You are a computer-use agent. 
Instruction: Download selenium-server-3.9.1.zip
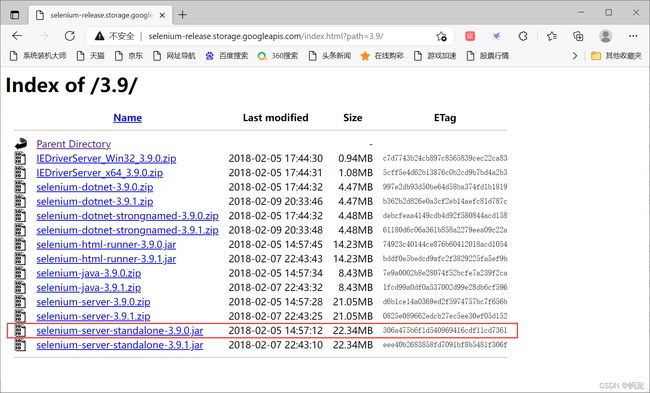click(93, 316)
